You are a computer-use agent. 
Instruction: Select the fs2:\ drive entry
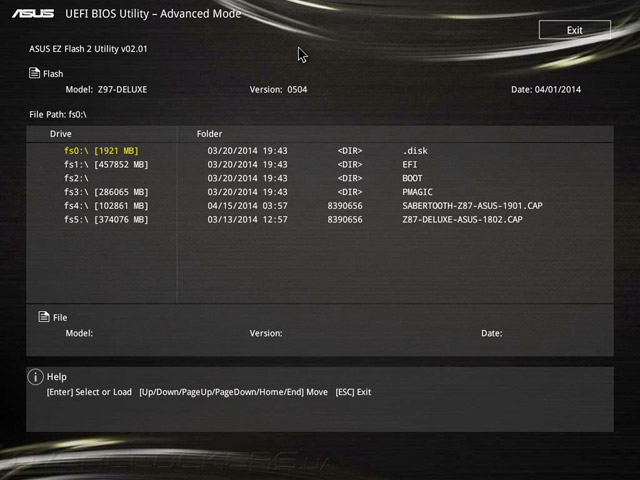[x=76, y=178]
